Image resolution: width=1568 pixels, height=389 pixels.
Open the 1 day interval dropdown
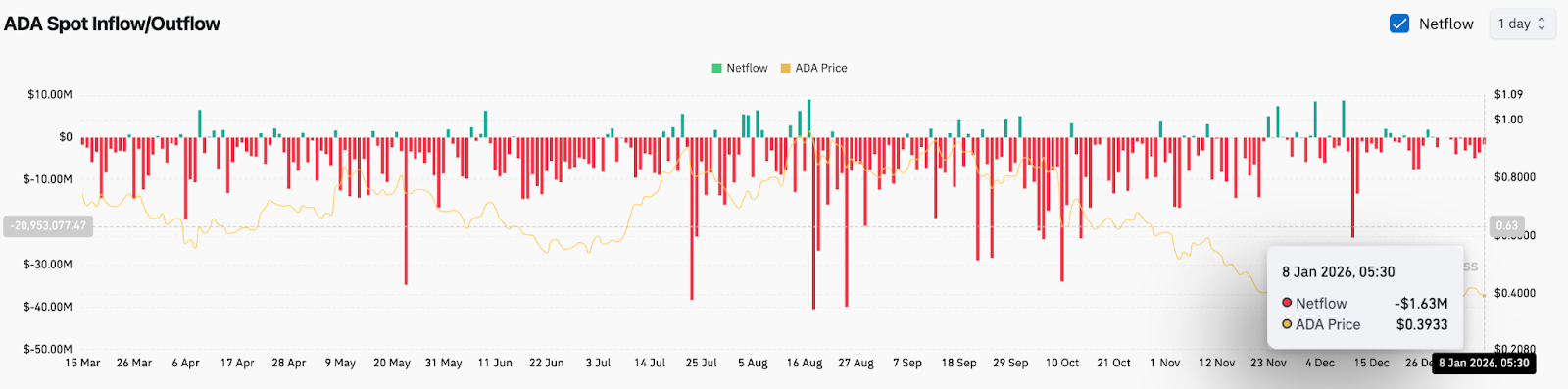point(1522,24)
